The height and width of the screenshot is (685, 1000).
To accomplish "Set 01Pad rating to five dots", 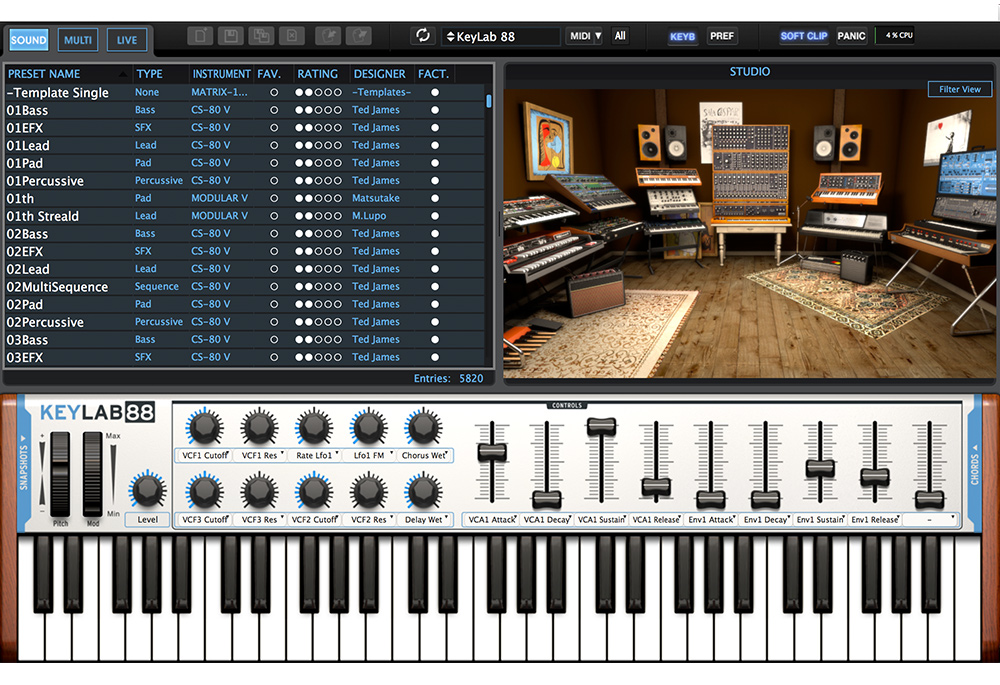I will 337,163.
